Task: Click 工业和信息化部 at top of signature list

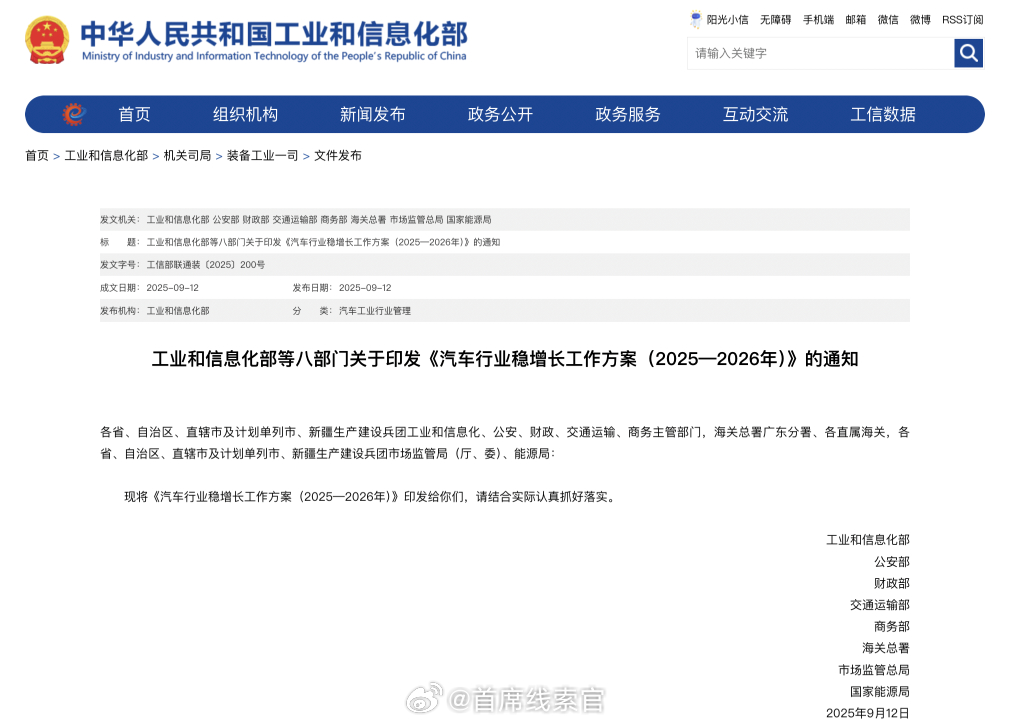Action: [x=868, y=540]
